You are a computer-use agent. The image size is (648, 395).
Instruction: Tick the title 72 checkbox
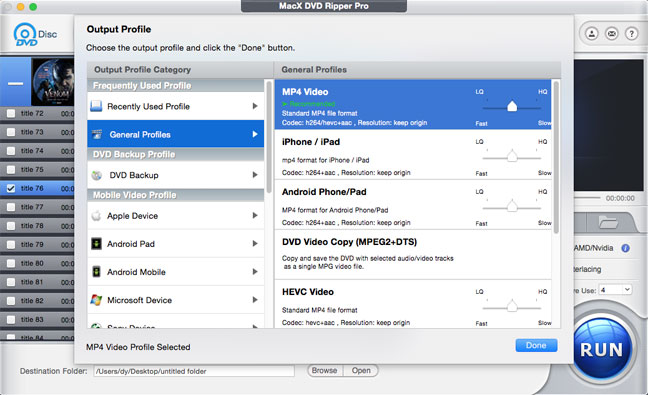tap(11, 113)
